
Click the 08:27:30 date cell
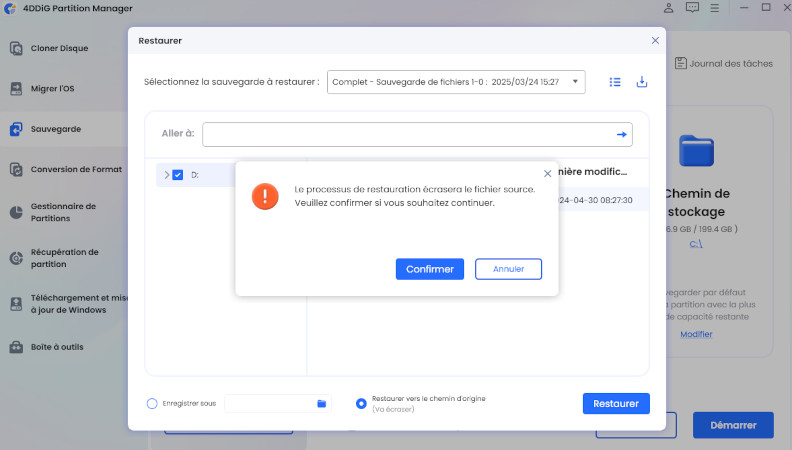point(596,200)
